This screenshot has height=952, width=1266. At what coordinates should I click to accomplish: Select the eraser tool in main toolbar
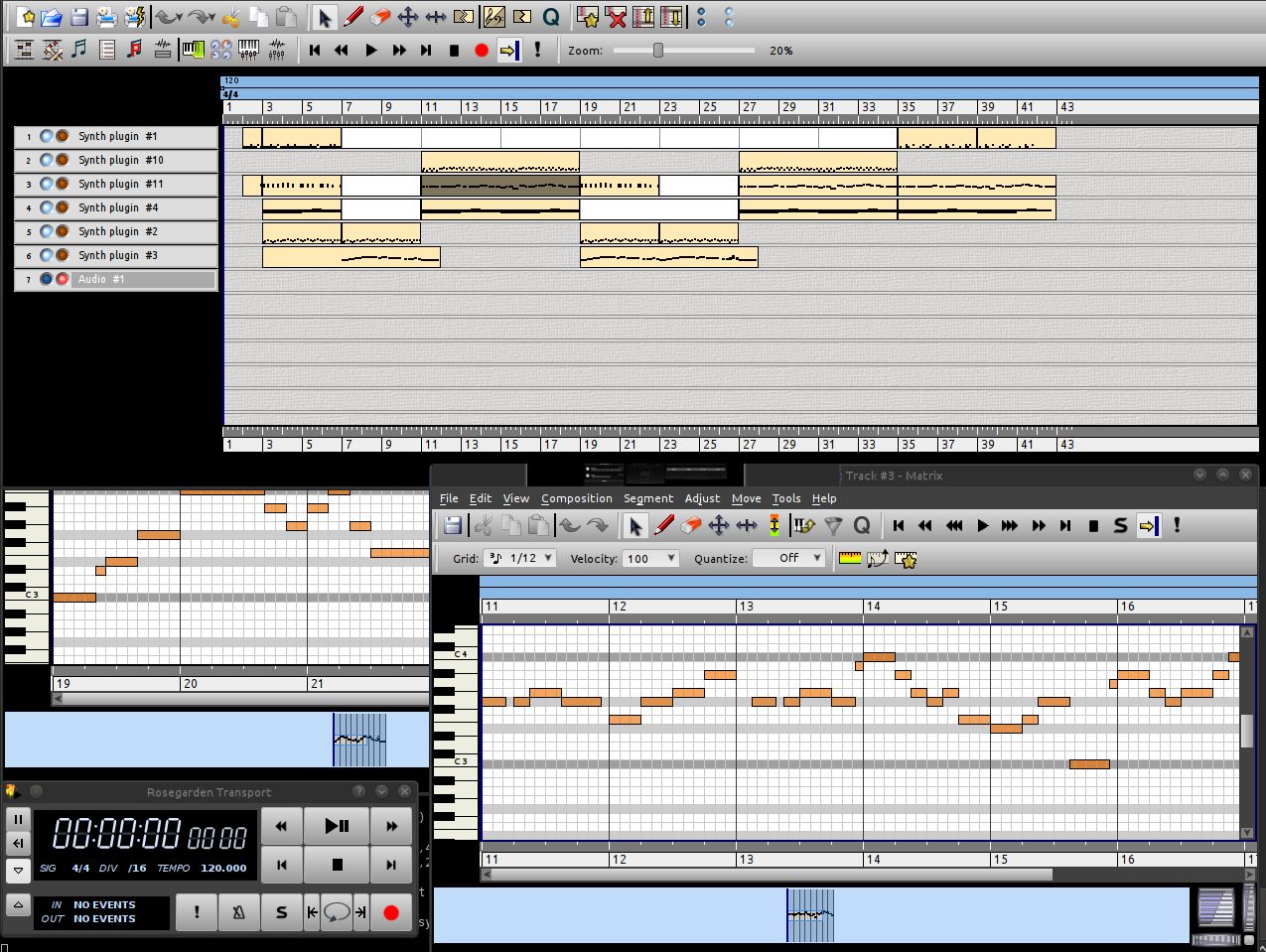tap(379, 17)
